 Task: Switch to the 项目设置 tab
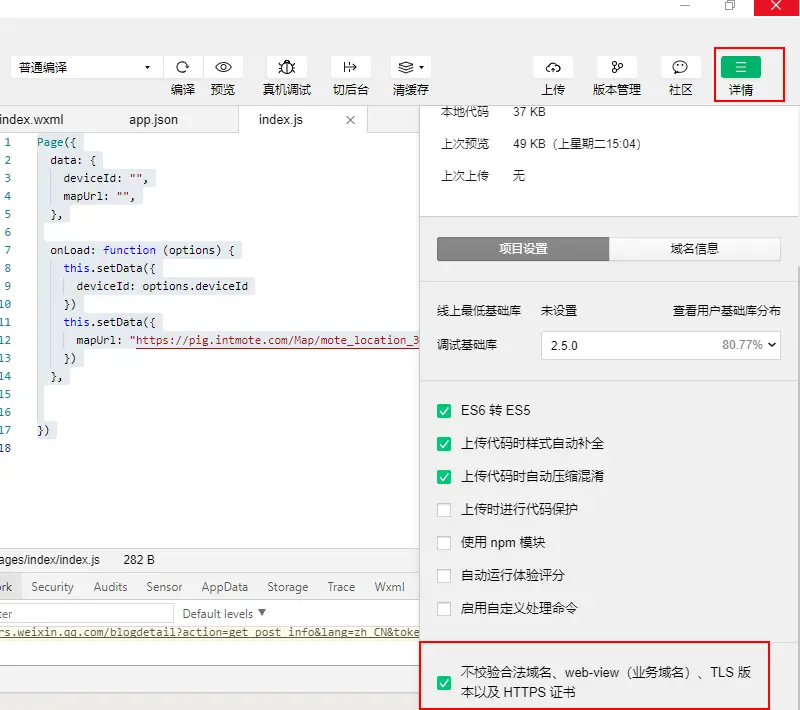(x=523, y=249)
